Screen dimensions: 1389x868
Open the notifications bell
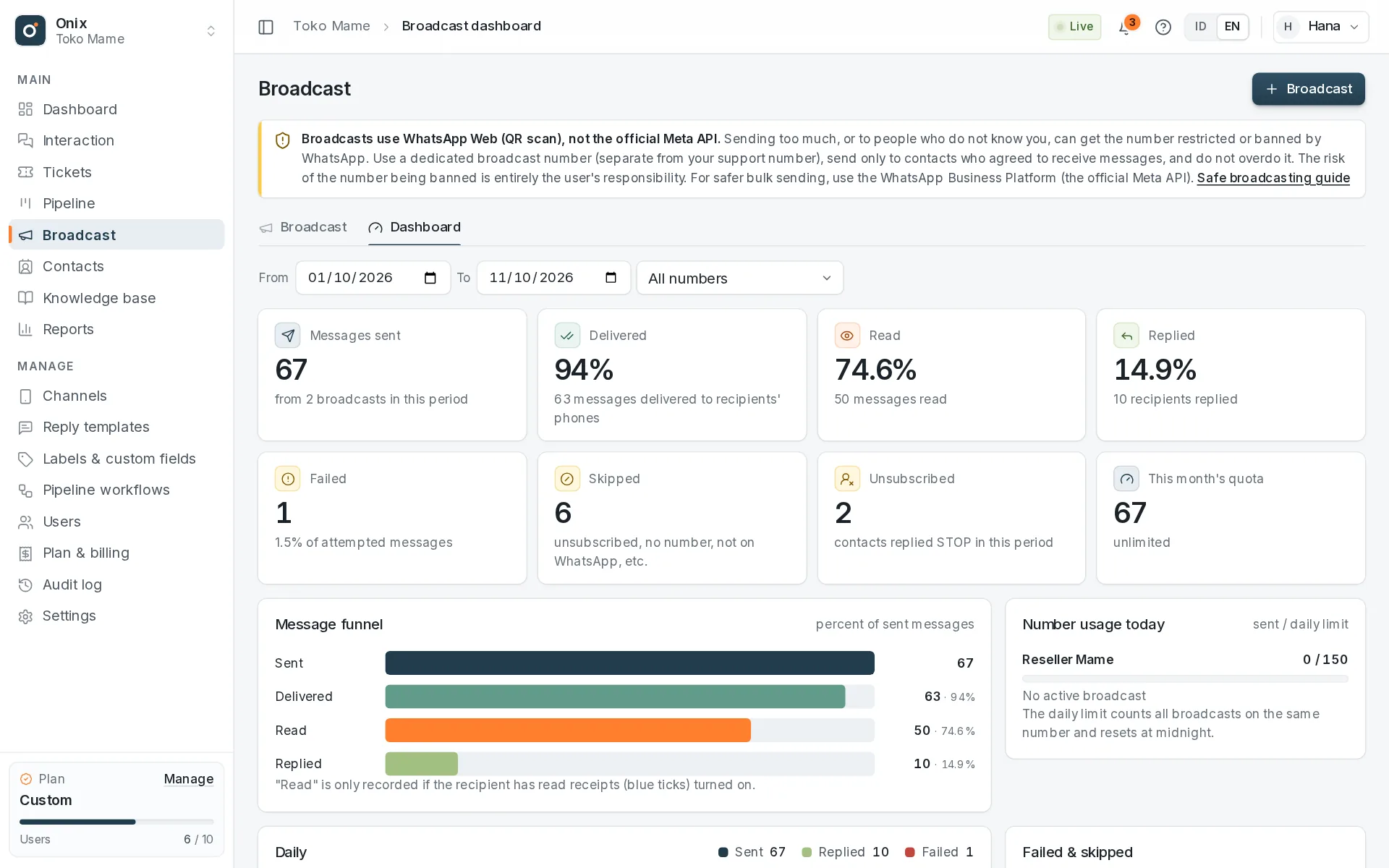tap(1124, 27)
